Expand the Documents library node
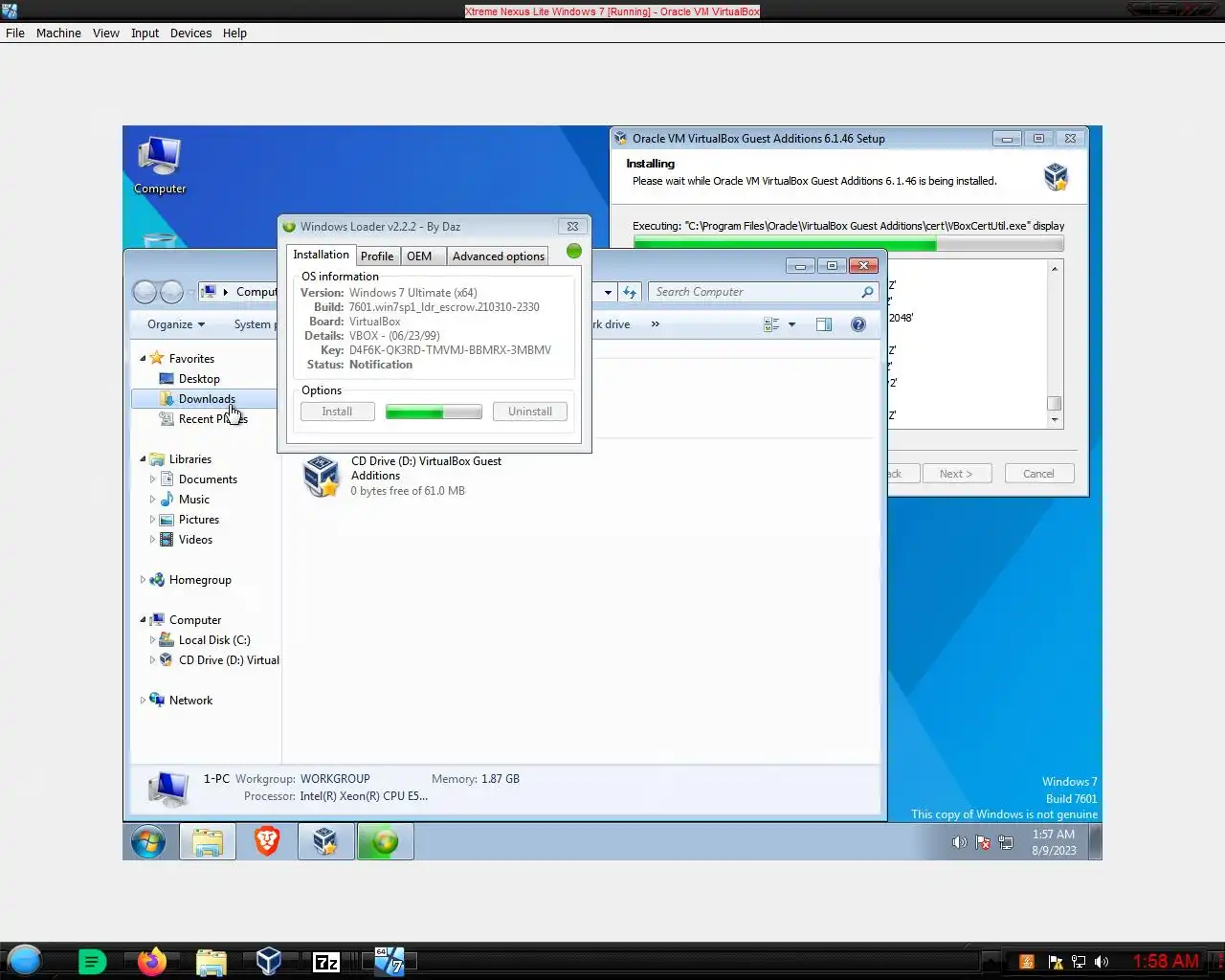Image resolution: width=1225 pixels, height=980 pixels. click(x=152, y=479)
